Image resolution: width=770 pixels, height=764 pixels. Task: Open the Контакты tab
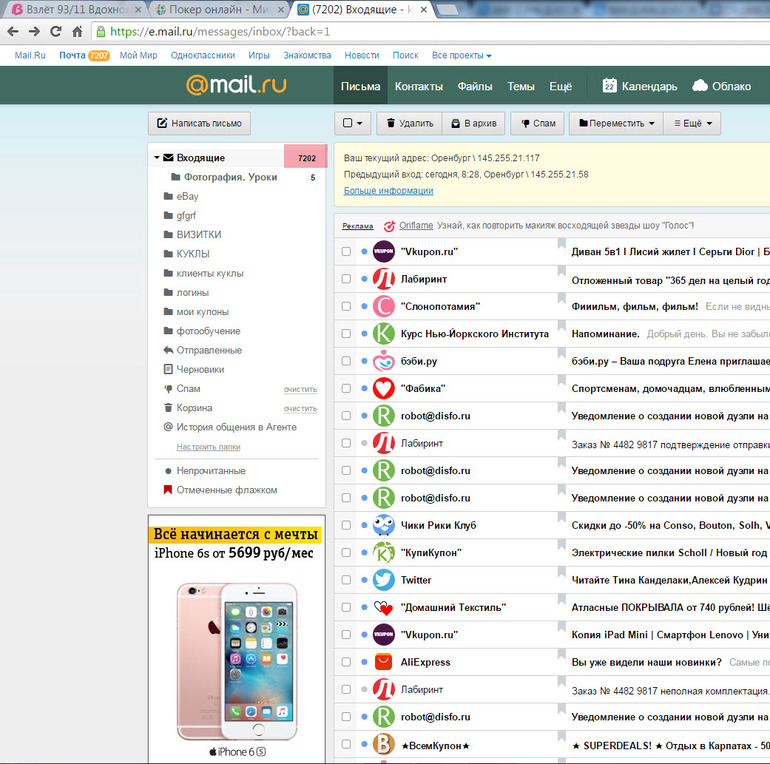pos(418,86)
